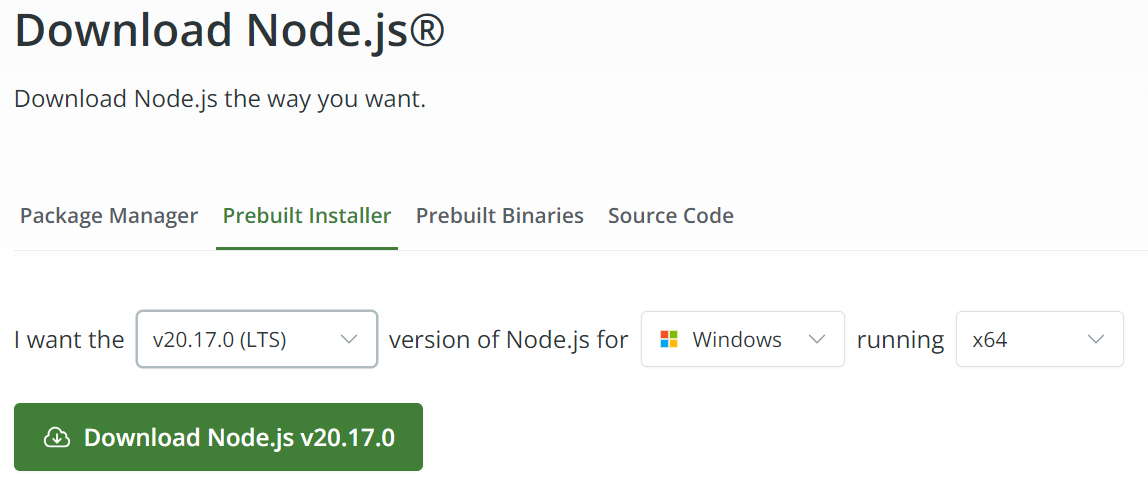The height and width of the screenshot is (484, 1148).
Task: Click the cloud download icon
Action: [x=57, y=437]
